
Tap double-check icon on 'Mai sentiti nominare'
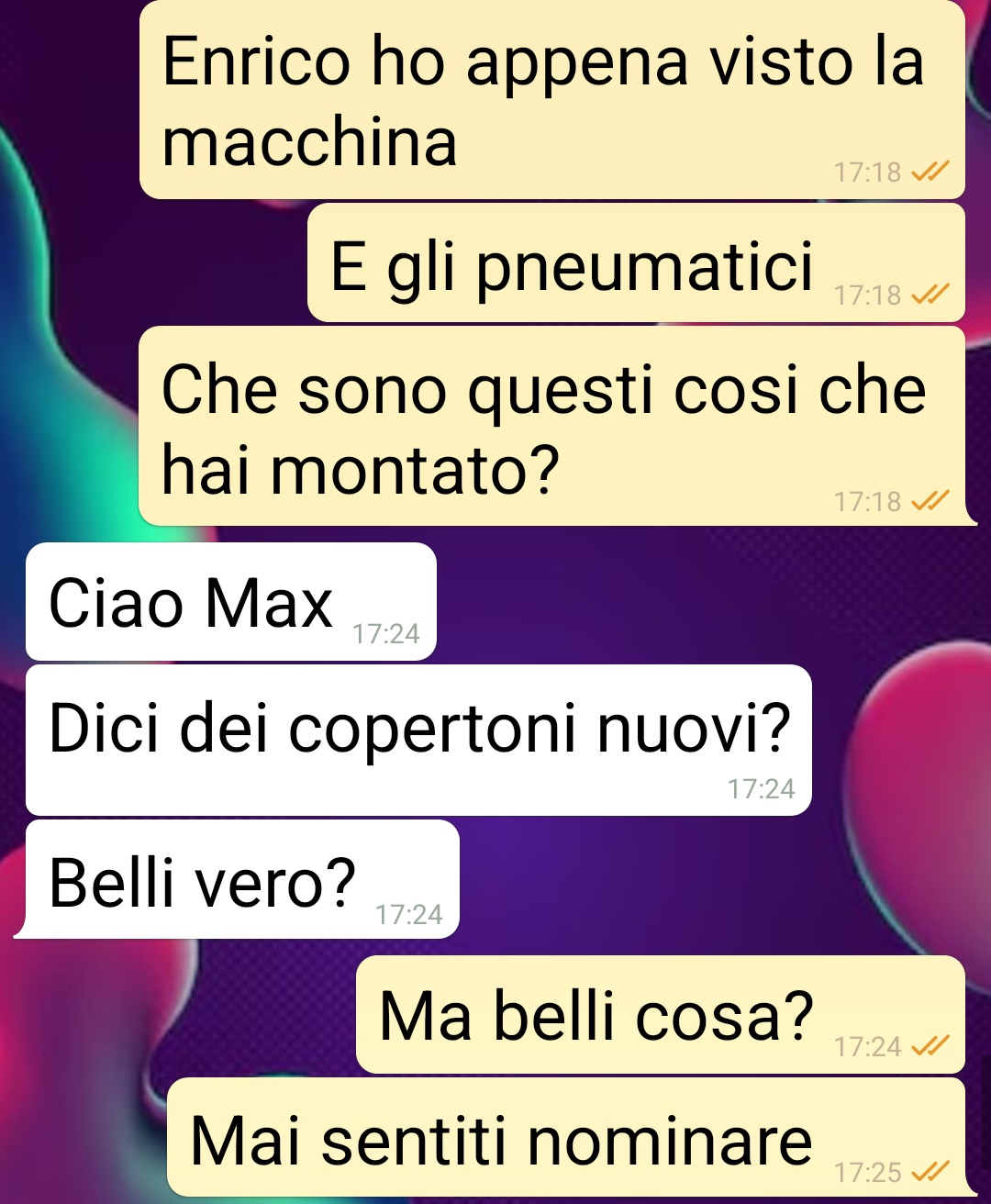coord(930,1172)
